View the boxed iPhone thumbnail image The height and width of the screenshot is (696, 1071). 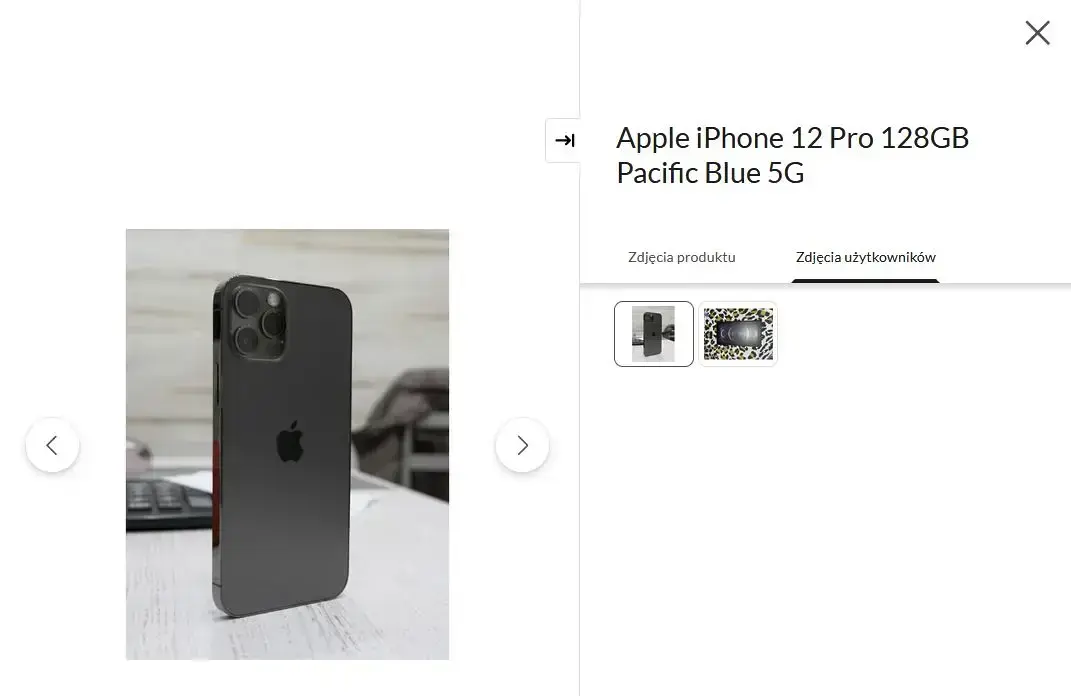point(738,334)
